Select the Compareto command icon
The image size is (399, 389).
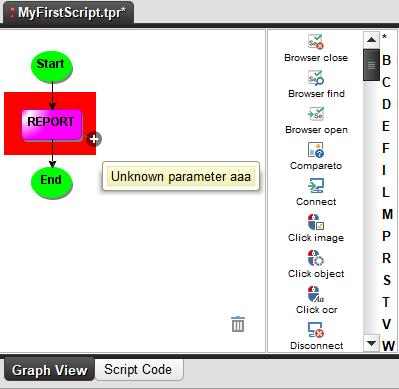pos(316,150)
